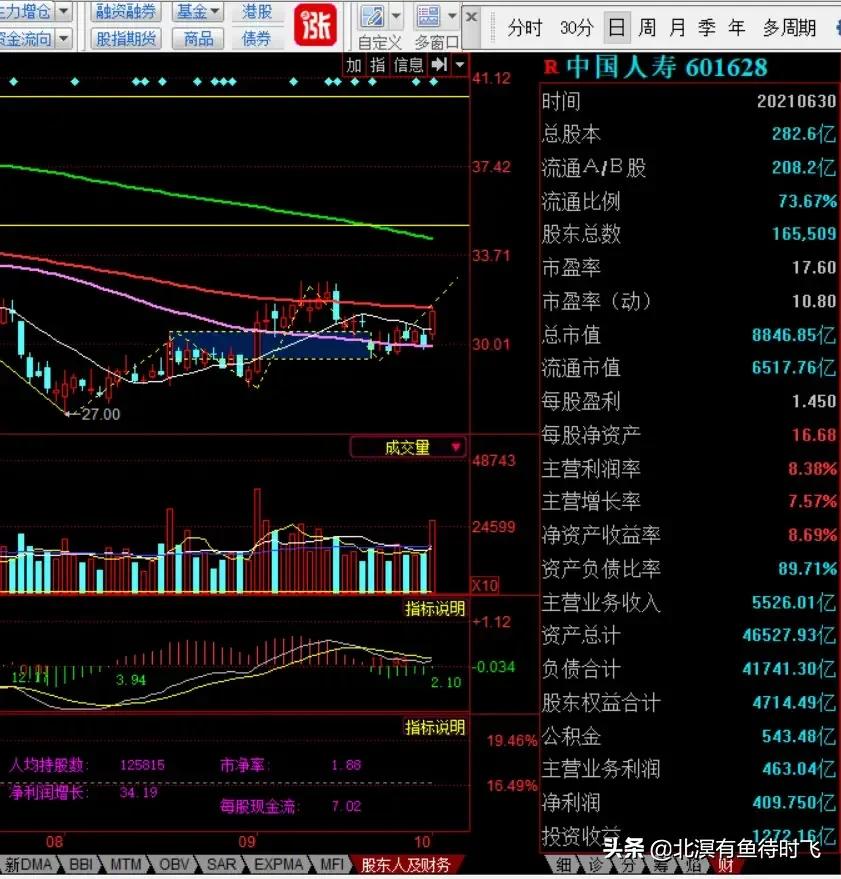The width and height of the screenshot is (841, 879).
Task: Click the X10 volume scale marker
Action: click(484, 585)
